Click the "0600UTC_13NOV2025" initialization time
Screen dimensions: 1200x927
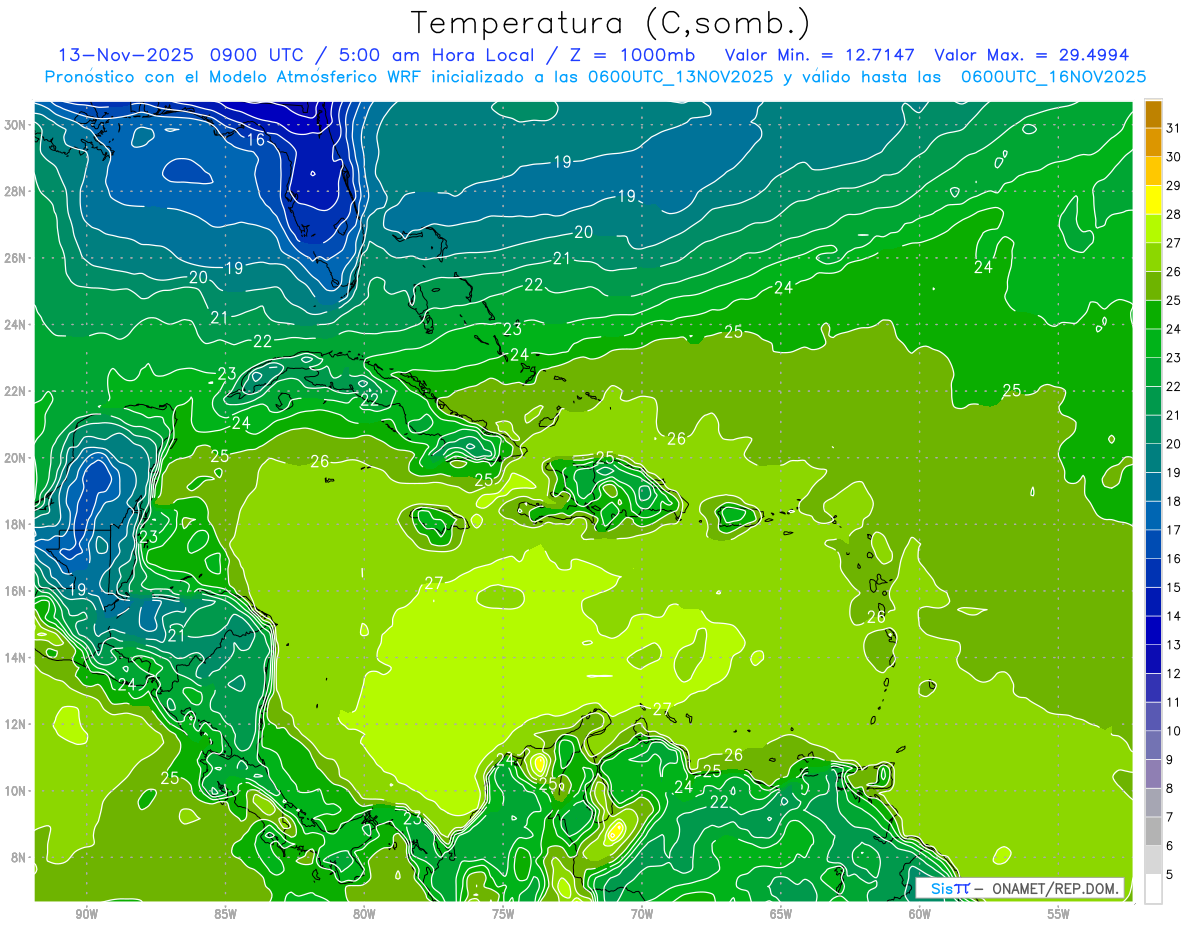pyautogui.click(x=680, y=77)
